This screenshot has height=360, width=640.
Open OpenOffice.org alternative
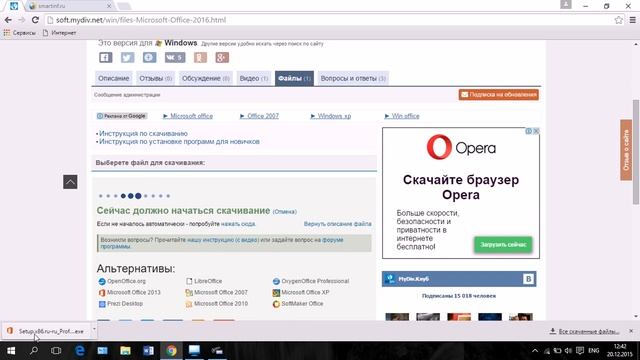coord(126,281)
